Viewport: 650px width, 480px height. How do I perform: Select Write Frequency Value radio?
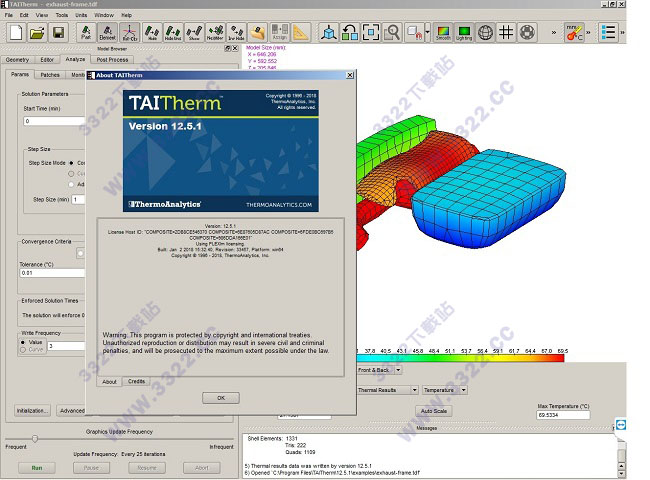[x=23, y=342]
